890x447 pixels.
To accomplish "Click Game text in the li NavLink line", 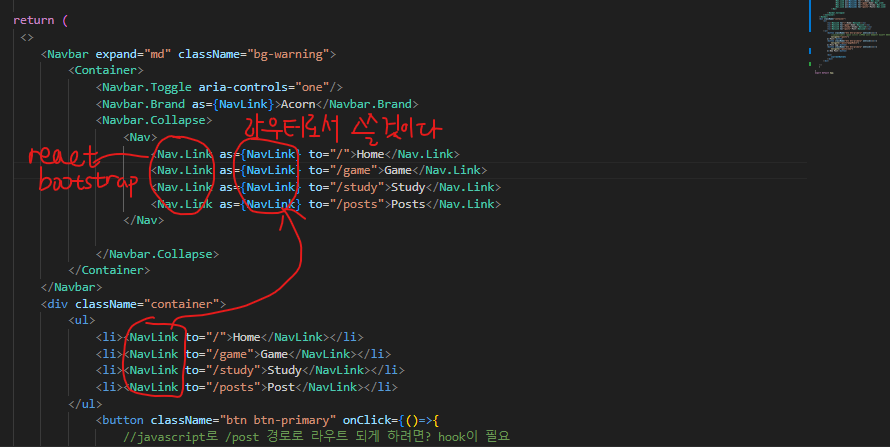I will [274, 354].
